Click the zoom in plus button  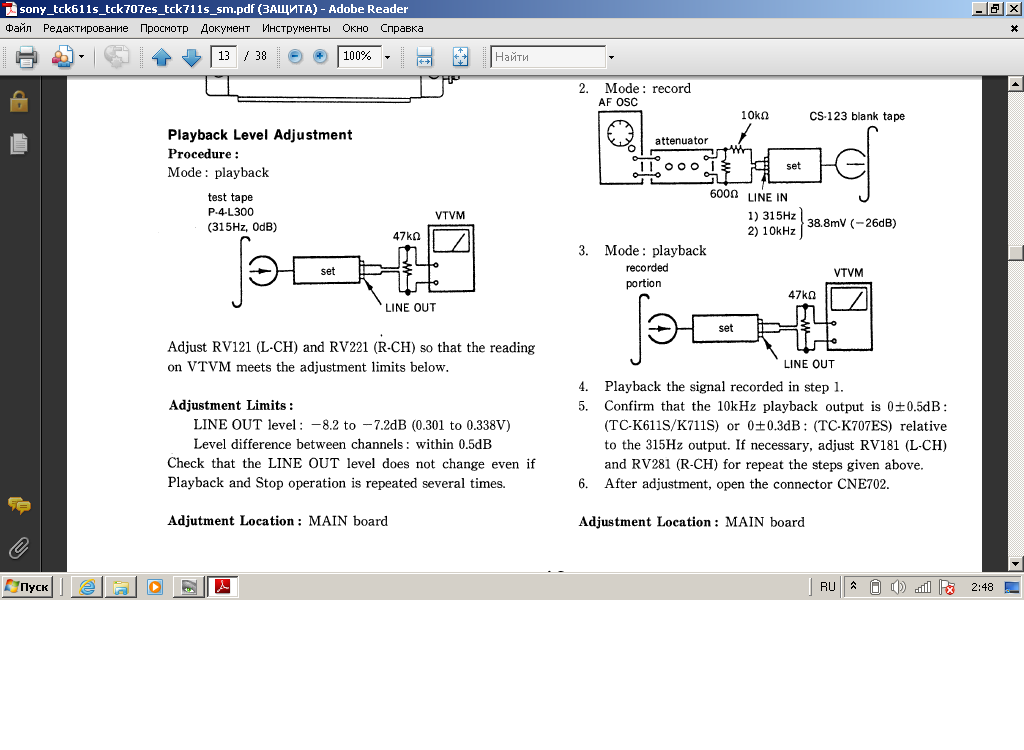point(320,57)
